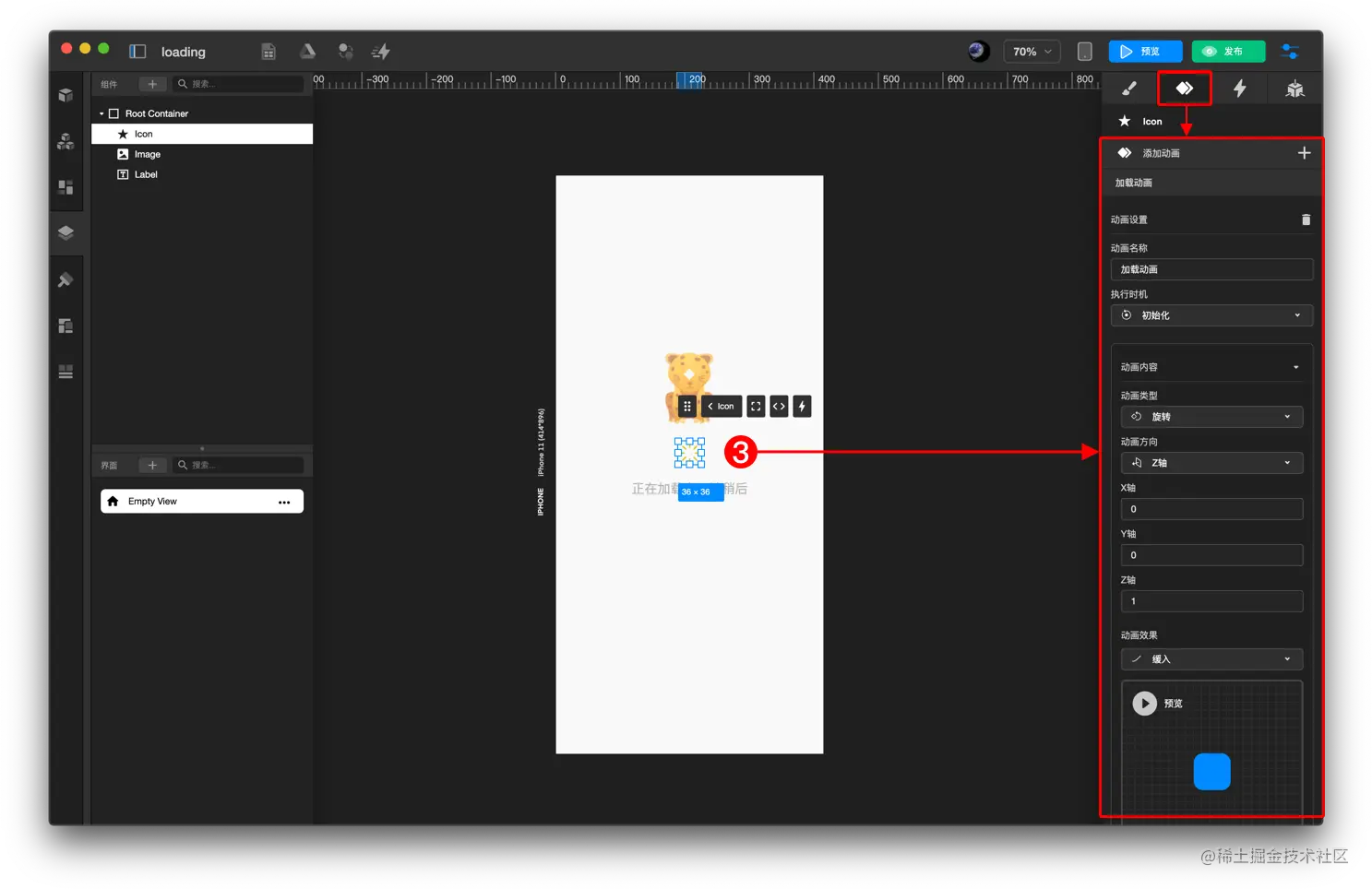Click the X轴 value field
Screen dimensions: 1372x889
point(1211,509)
